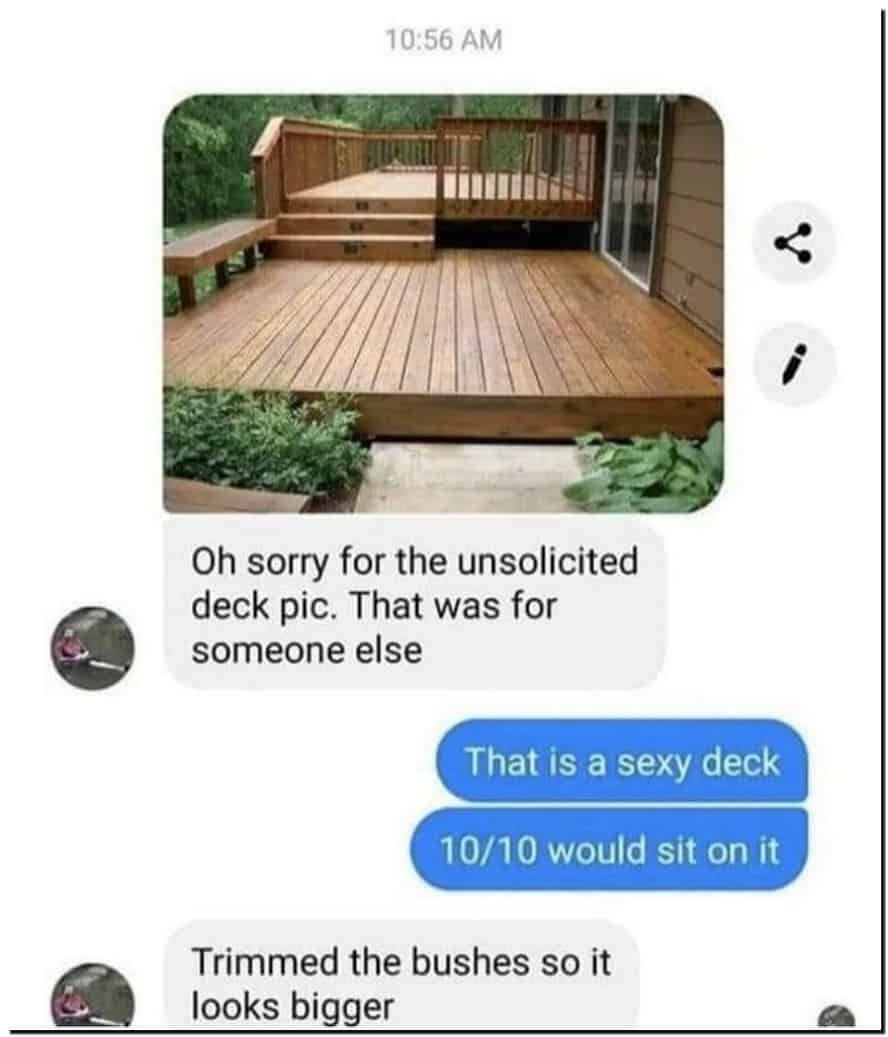Tap the sender avatar beside the 'Trimmed the bushes' message

click(93, 997)
